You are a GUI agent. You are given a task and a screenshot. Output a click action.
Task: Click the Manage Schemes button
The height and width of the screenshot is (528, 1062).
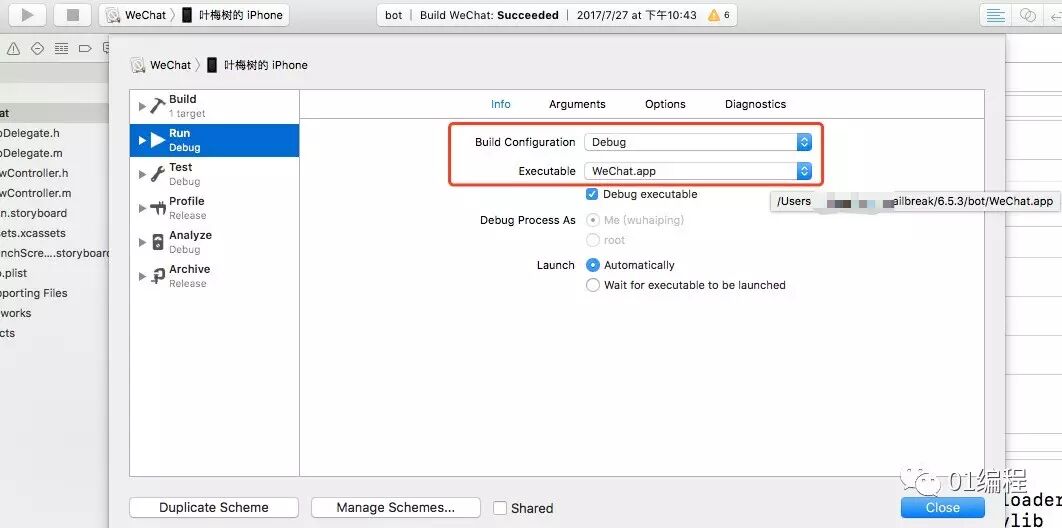click(x=396, y=508)
